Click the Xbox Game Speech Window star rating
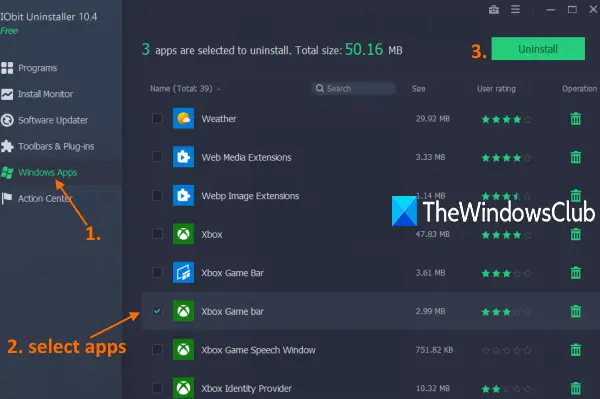Viewport: 600px width, 399px height. [x=506, y=350]
